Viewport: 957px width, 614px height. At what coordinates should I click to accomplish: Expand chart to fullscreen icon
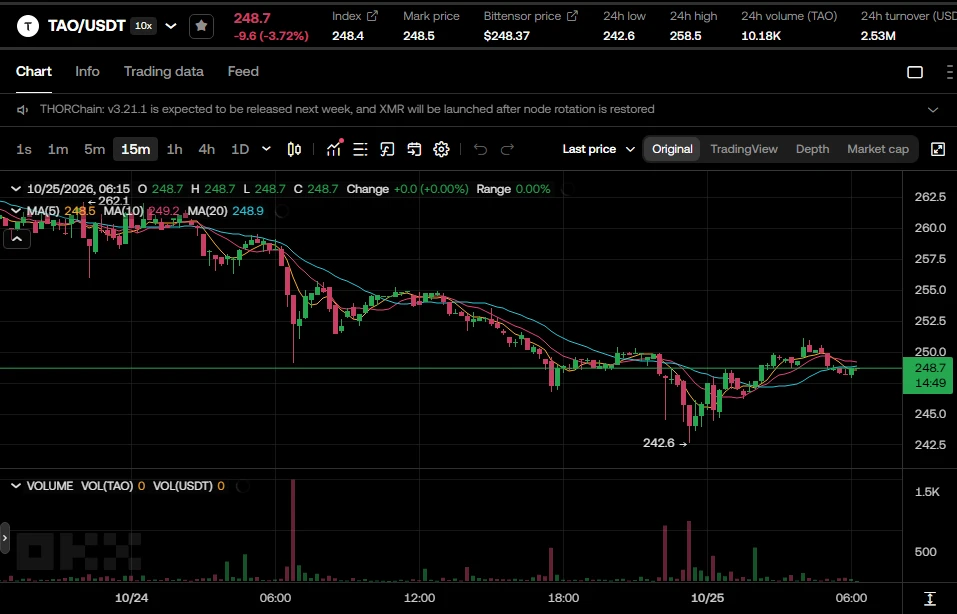click(x=938, y=149)
